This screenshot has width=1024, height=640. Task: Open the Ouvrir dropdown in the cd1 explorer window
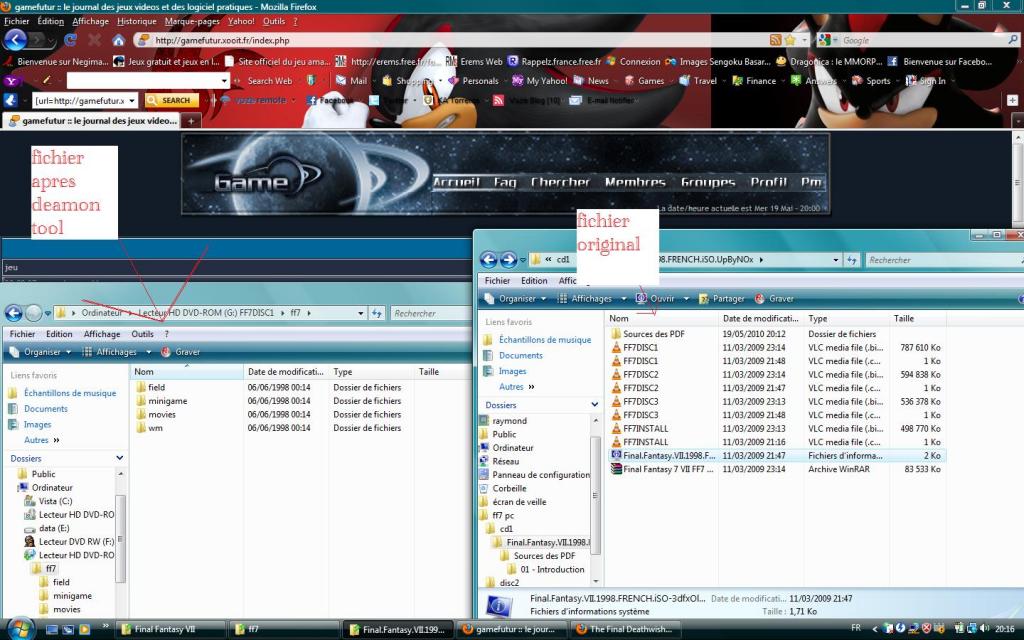point(686,298)
